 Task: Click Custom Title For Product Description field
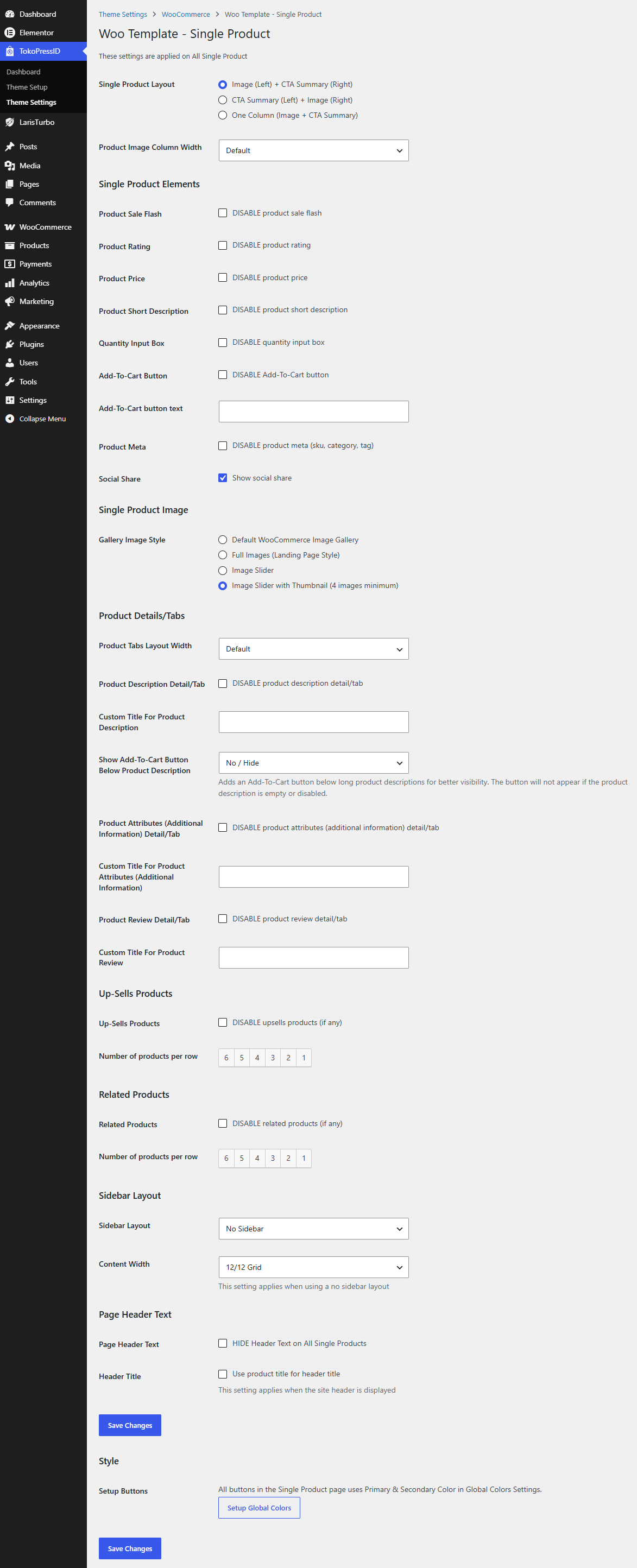(314, 722)
